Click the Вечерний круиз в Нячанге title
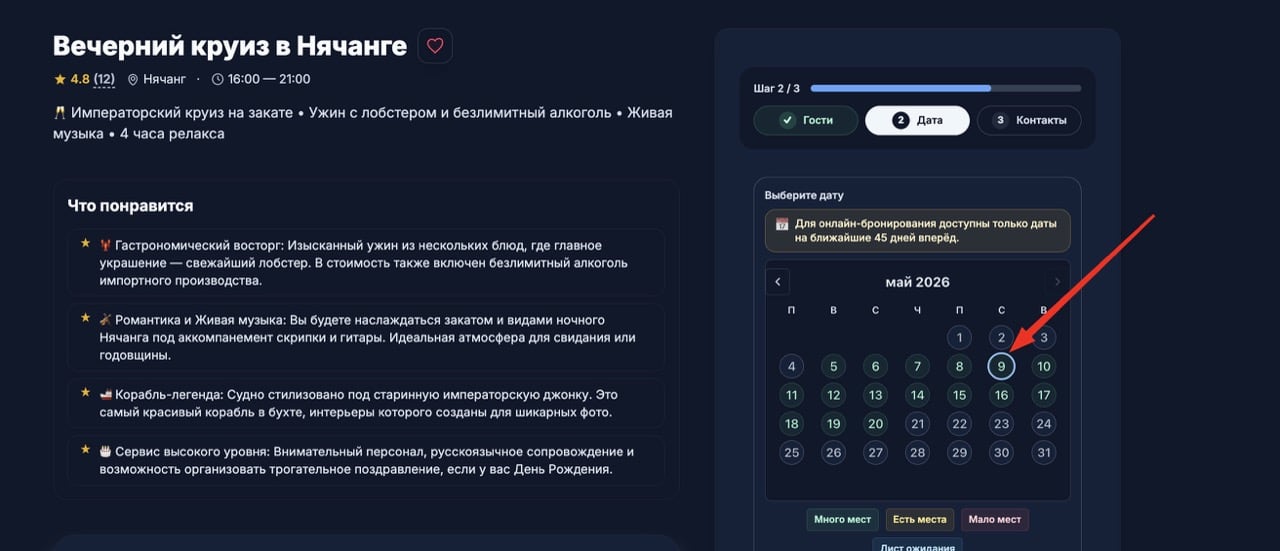The height and width of the screenshot is (551, 1280). [x=229, y=46]
